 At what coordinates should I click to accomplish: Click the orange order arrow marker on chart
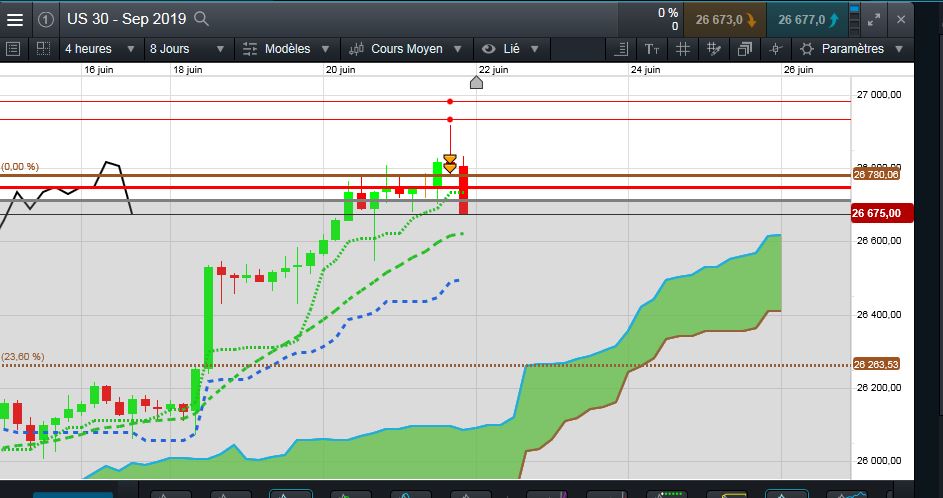coord(450,163)
